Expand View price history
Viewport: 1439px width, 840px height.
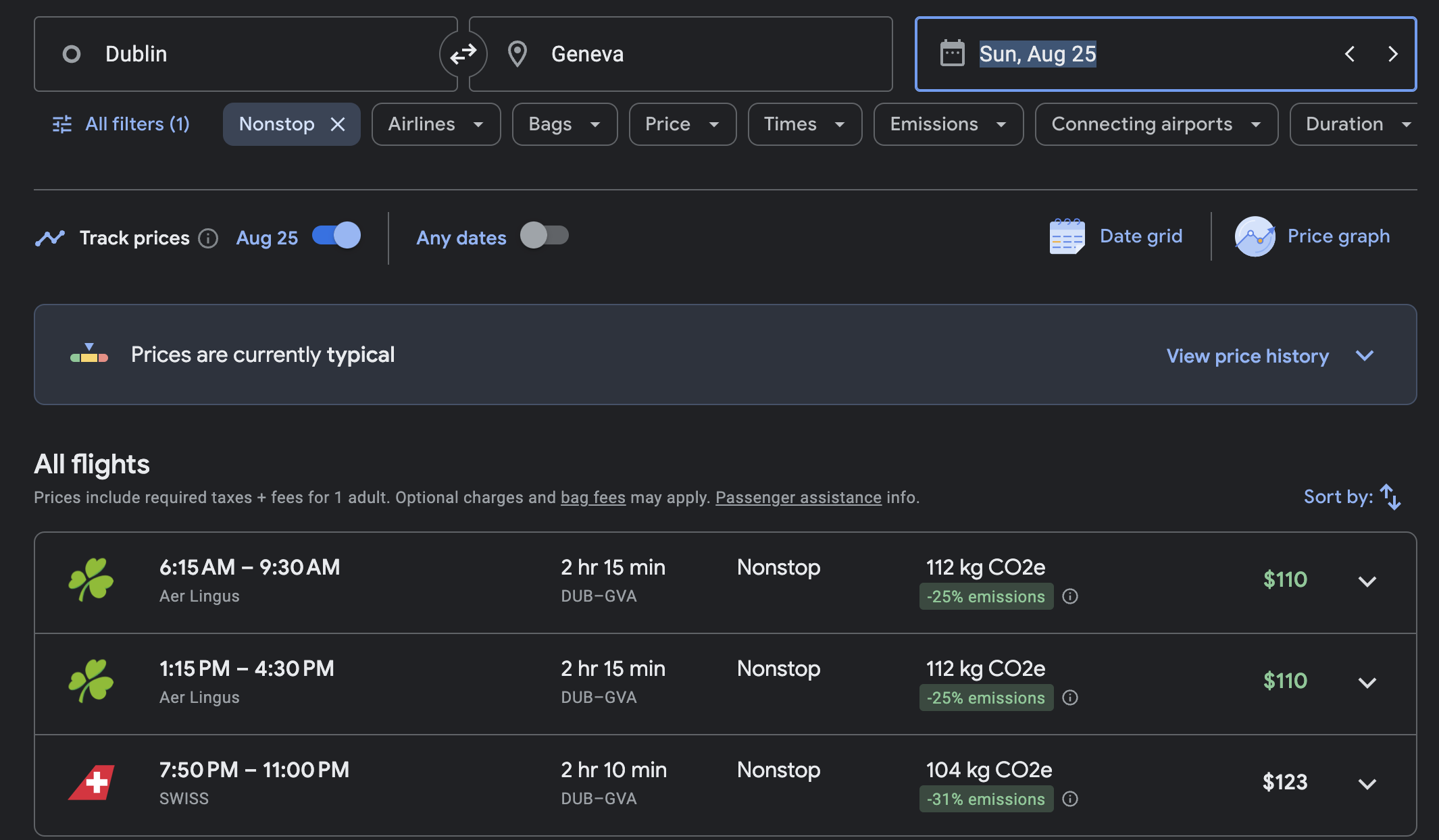tap(1248, 356)
